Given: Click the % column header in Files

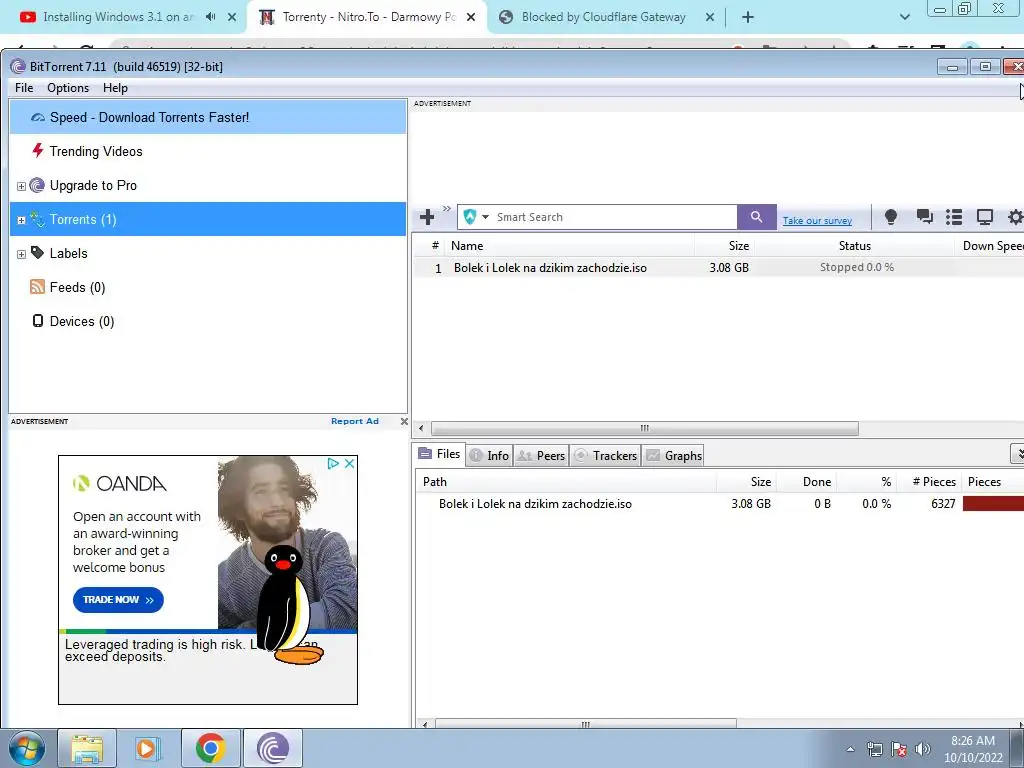Looking at the screenshot, I should pyautogui.click(x=867, y=482).
